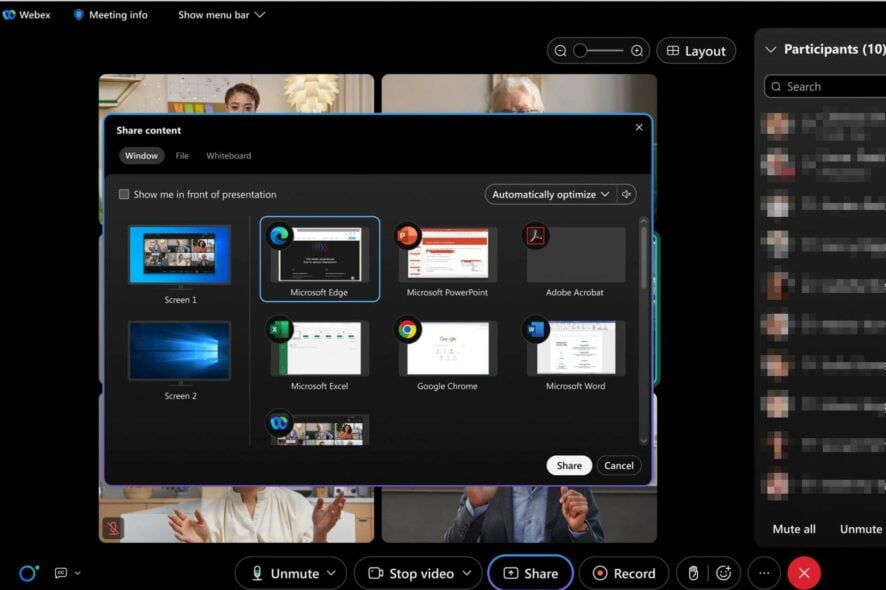Switch to the File tab
This screenshot has width=886, height=590.
pos(182,156)
